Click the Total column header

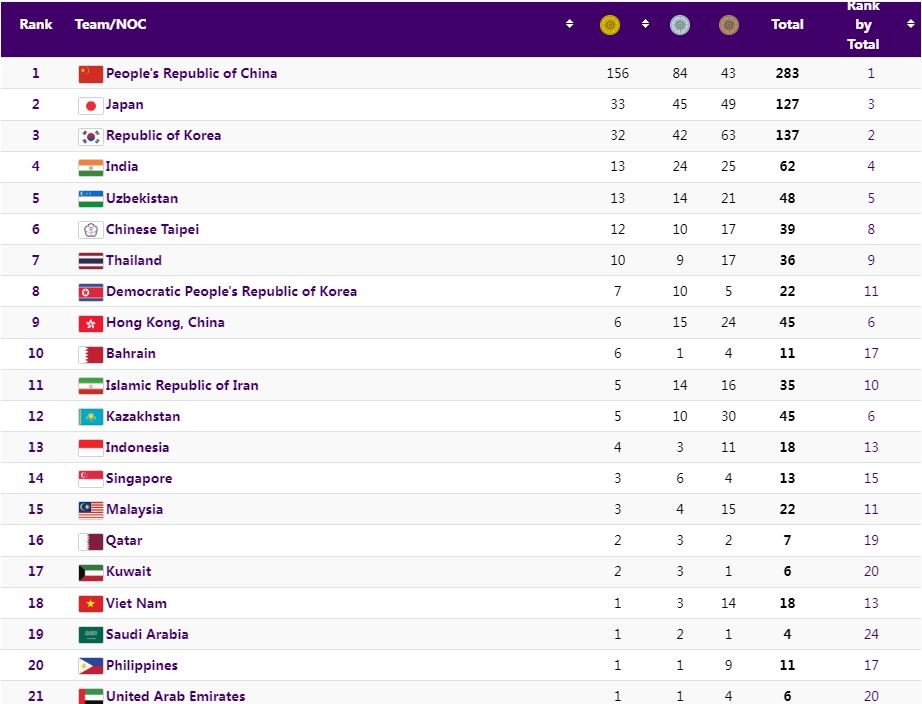pos(787,24)
